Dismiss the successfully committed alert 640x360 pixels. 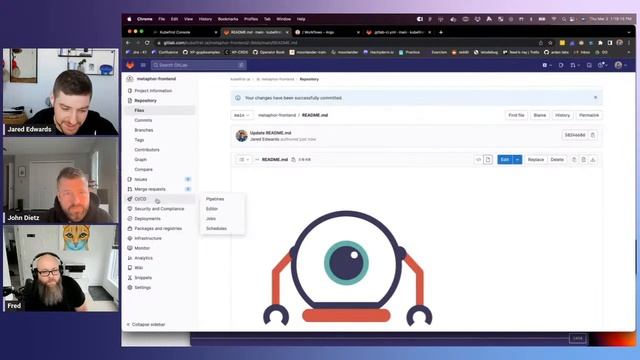[x=596, y=98]
